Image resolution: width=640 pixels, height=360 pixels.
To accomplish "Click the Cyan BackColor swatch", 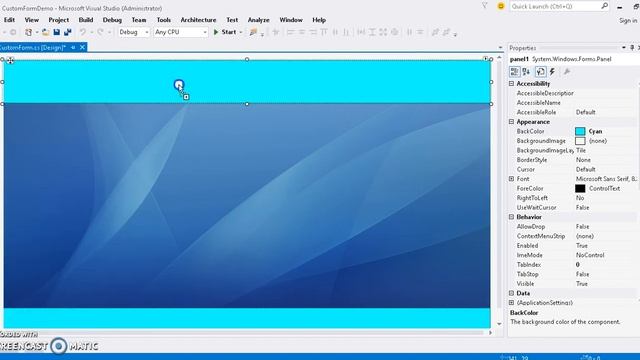I will [x=580, y=131].
